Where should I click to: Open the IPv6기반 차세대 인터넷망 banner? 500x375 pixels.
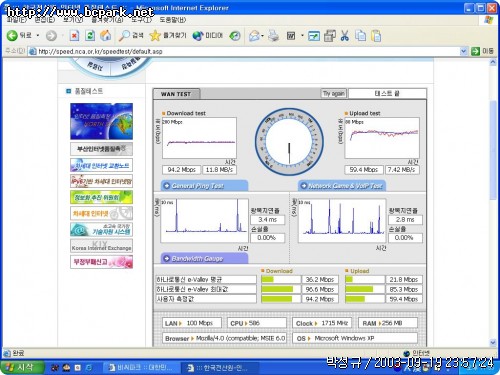pos(101,181)
